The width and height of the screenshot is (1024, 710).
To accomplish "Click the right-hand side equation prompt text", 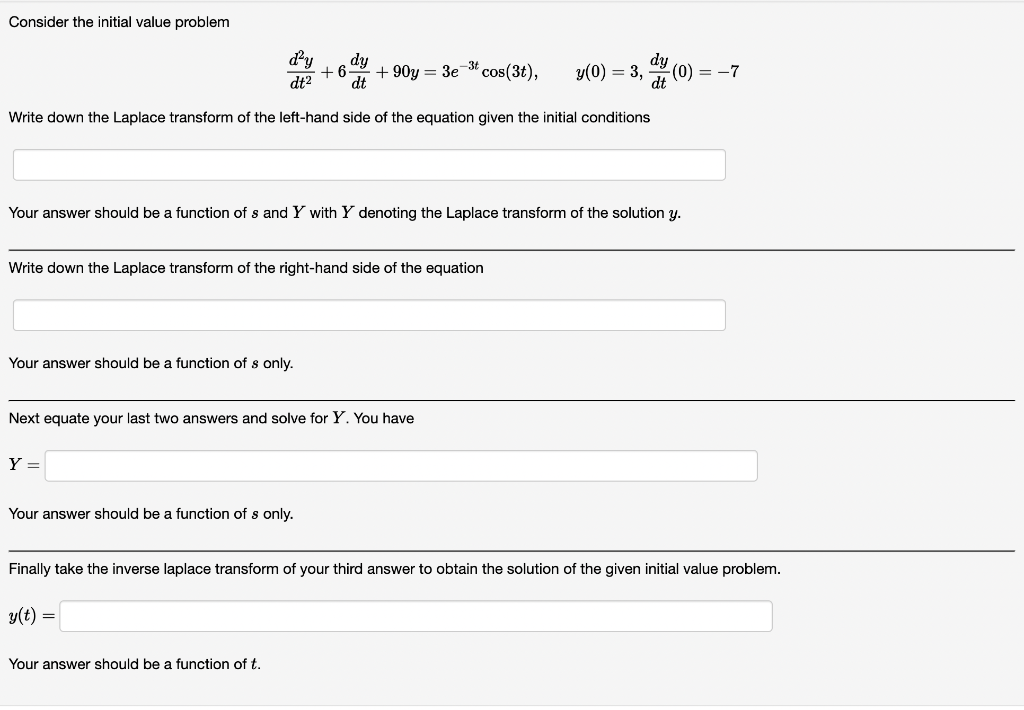I will (x=246, y=267).
